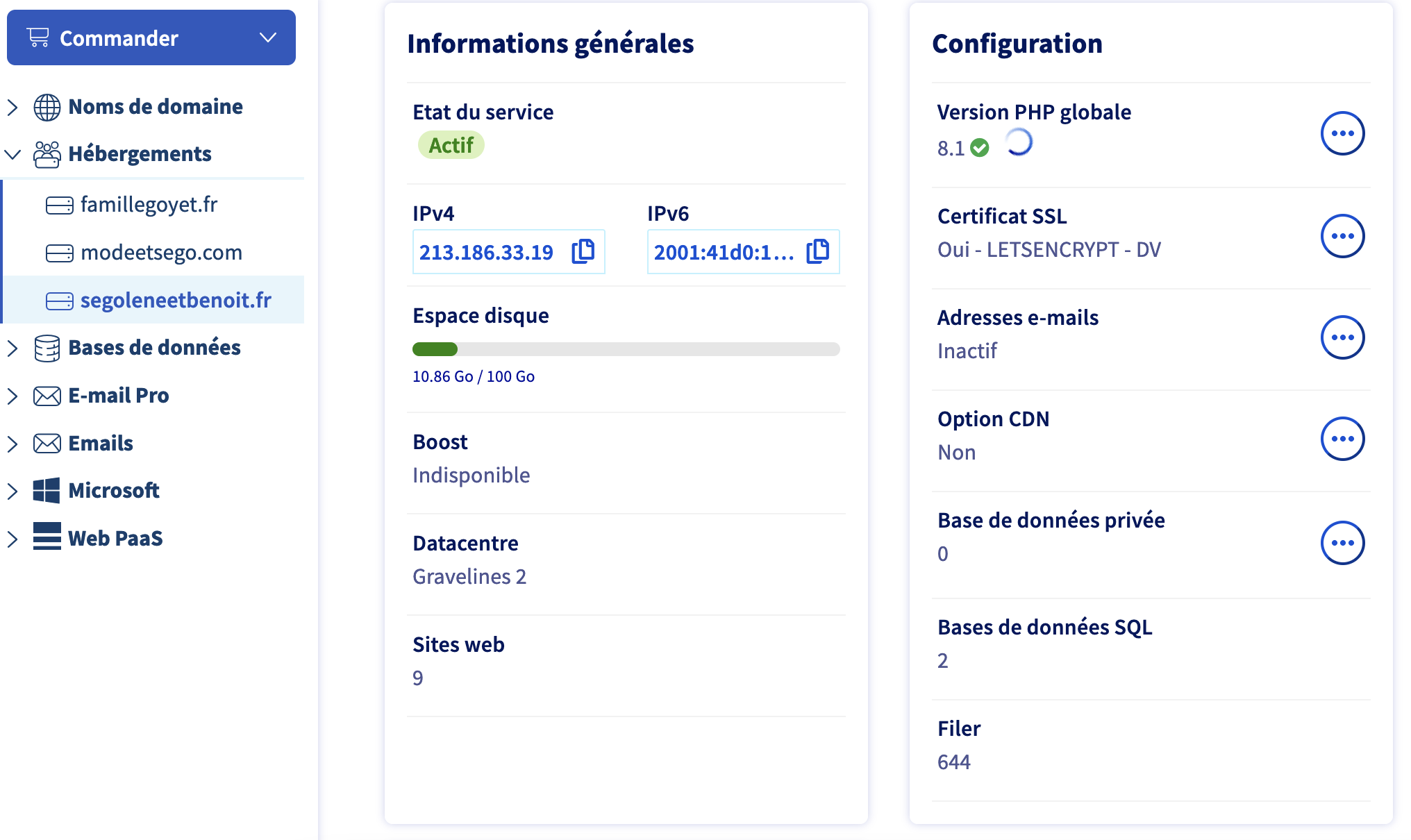Select famillegoyet.fr hosting

[149, 205]
